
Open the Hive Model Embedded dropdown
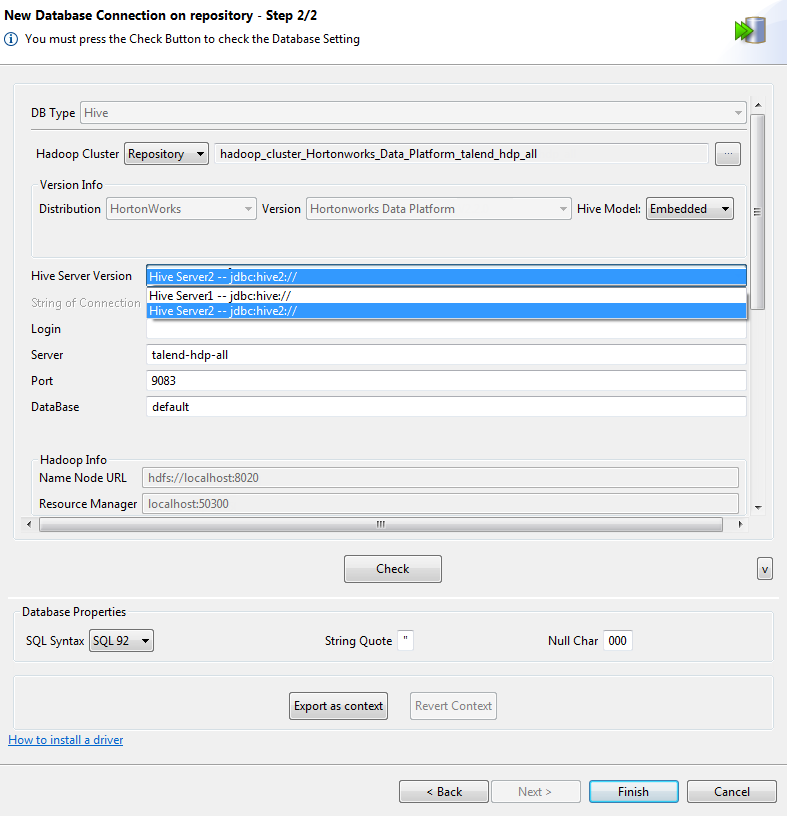tap(689, 209)
